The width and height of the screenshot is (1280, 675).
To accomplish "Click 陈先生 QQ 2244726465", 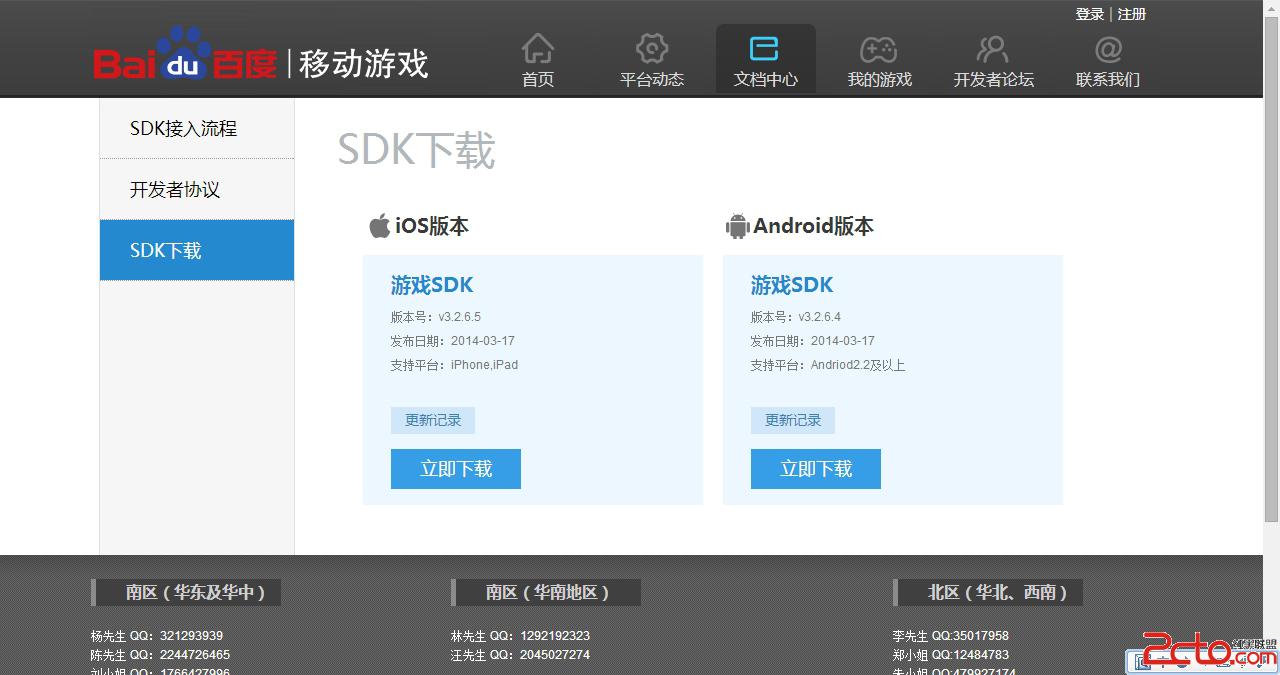I will [160, 655].
